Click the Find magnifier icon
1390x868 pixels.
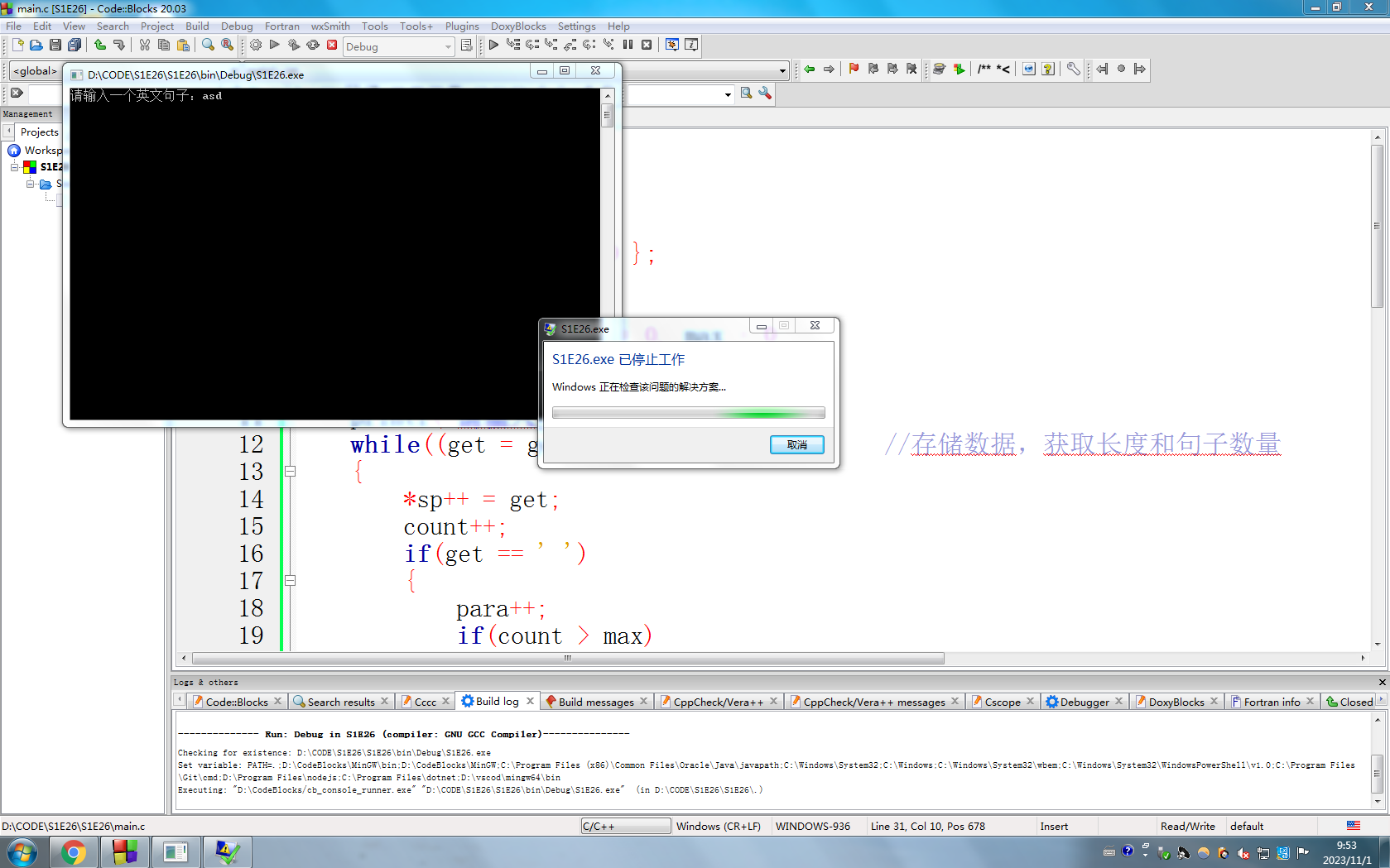tap(208, 45)
